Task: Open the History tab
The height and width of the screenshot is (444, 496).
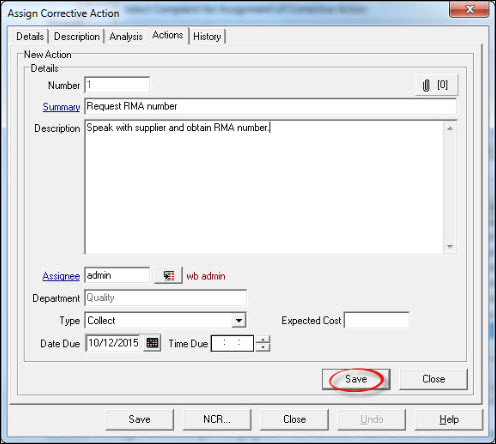Action: 207,36
